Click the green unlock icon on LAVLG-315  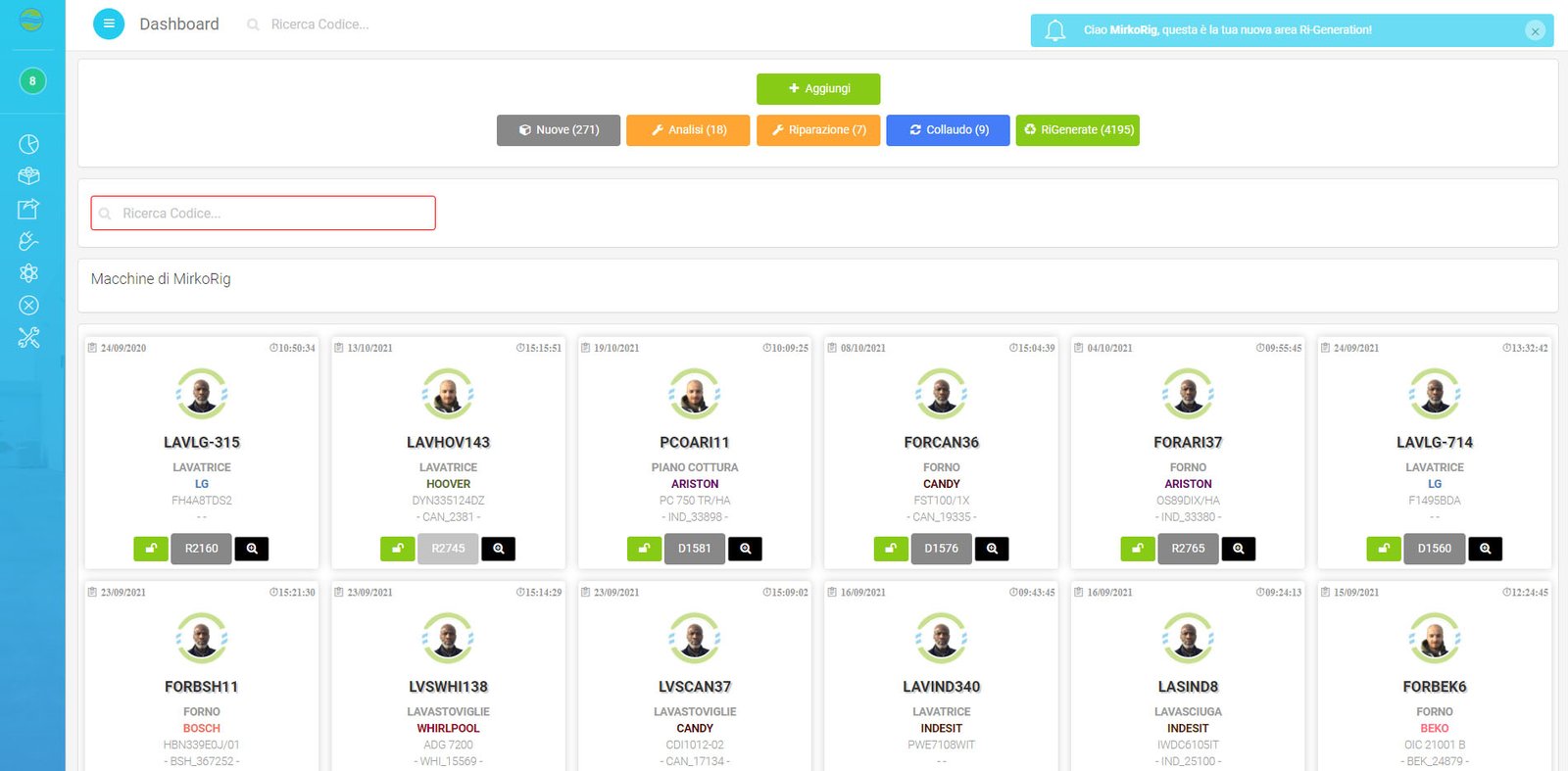151,549
